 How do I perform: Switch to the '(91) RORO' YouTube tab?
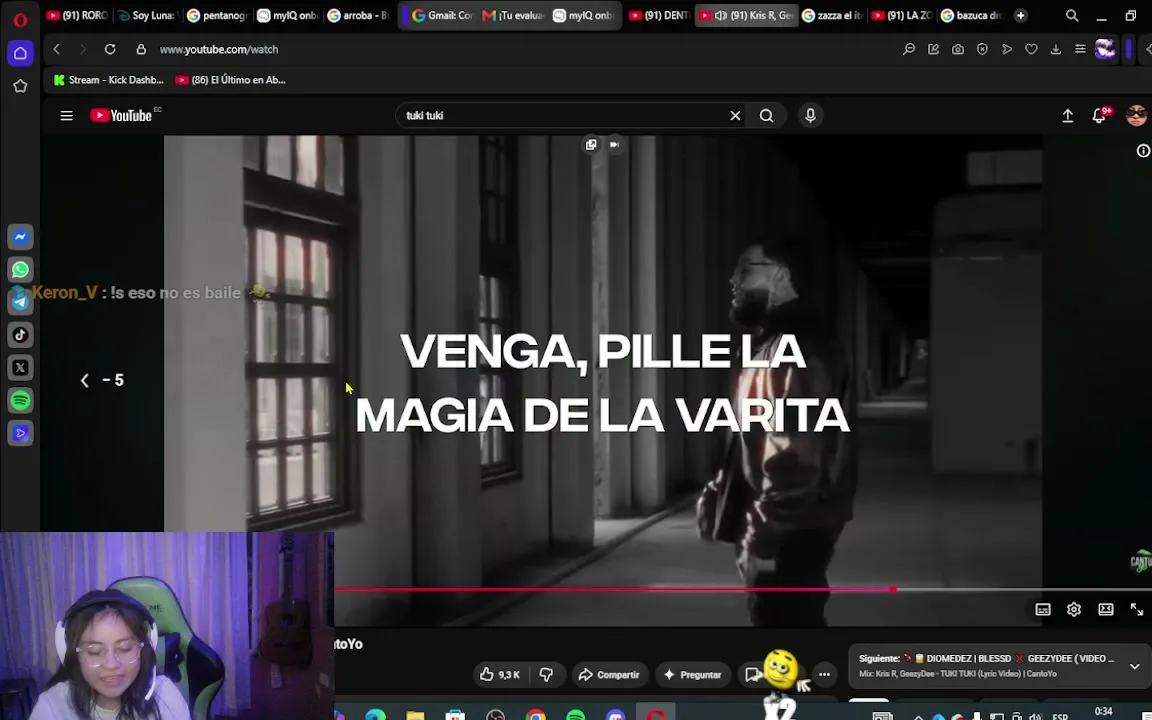click(76, 15)
